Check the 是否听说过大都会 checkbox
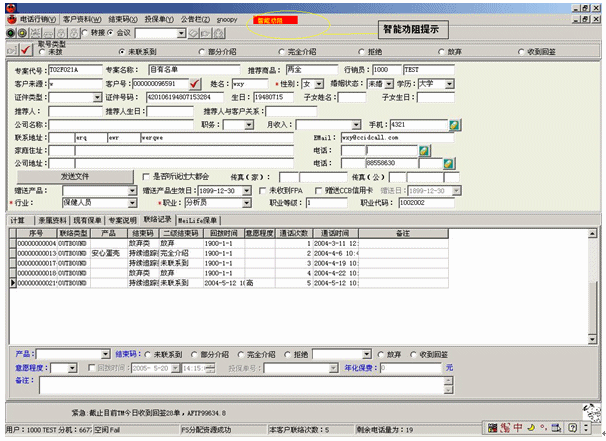This screenshot has height=441, width=606. tap(146, 177)
